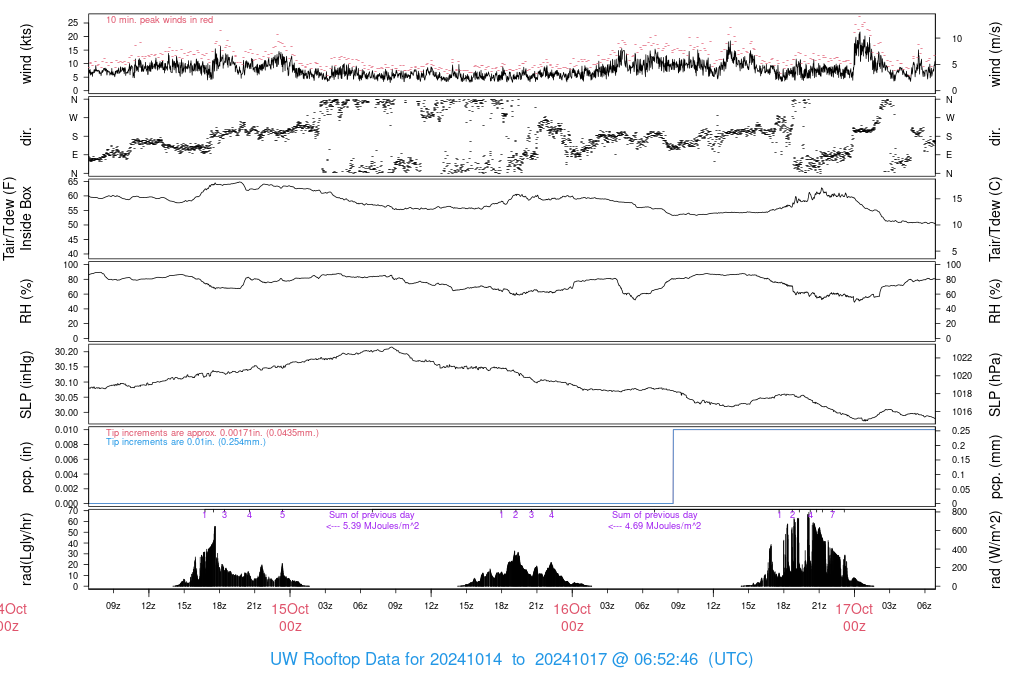1024x700 pixels.
Task: Click the '10 min. peak winds in red' note
Action: pyautogui.click(x=159, y=20)
